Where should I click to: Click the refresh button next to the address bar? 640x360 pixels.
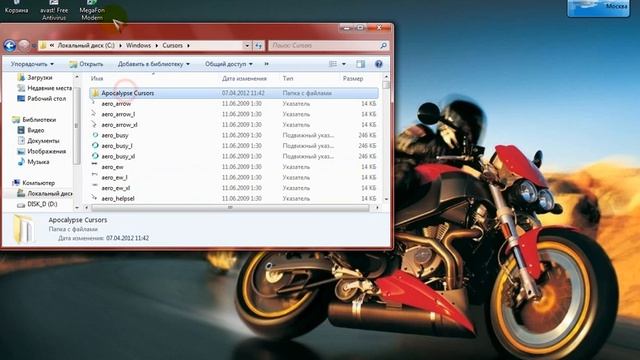click(258, 46)
